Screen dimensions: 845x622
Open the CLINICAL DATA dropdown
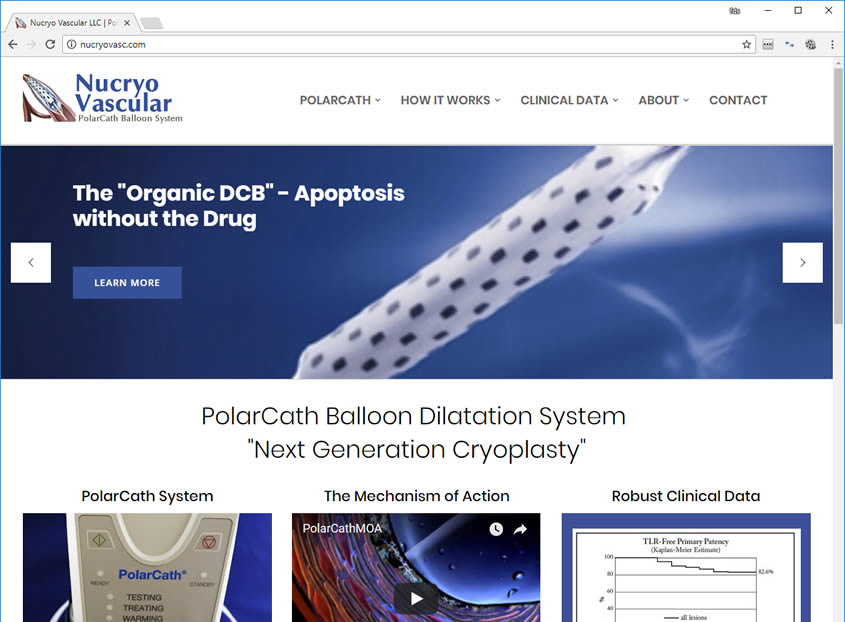(x=564, y=100)
